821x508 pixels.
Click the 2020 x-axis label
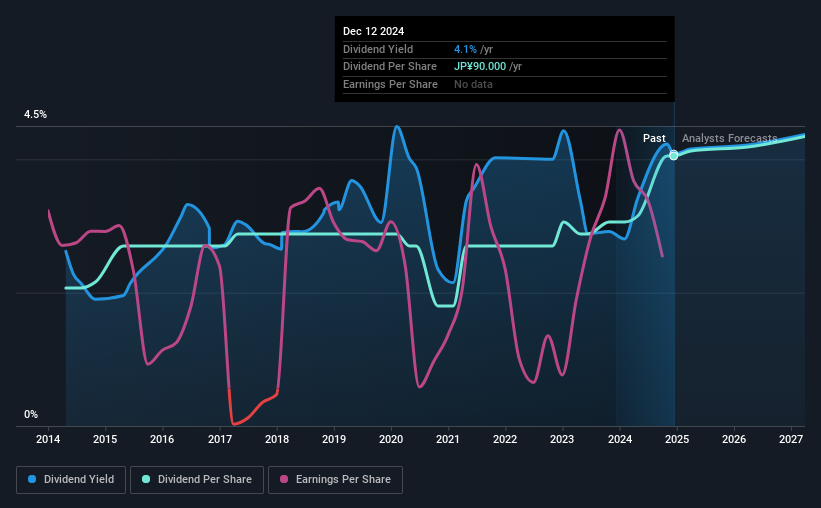tap(391, 439)
